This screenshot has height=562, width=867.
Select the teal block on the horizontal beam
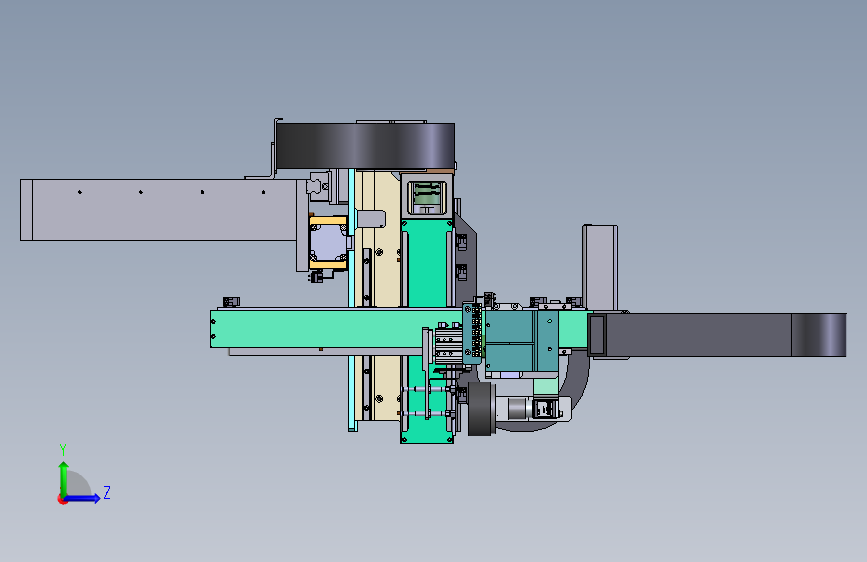coord(521,341)
